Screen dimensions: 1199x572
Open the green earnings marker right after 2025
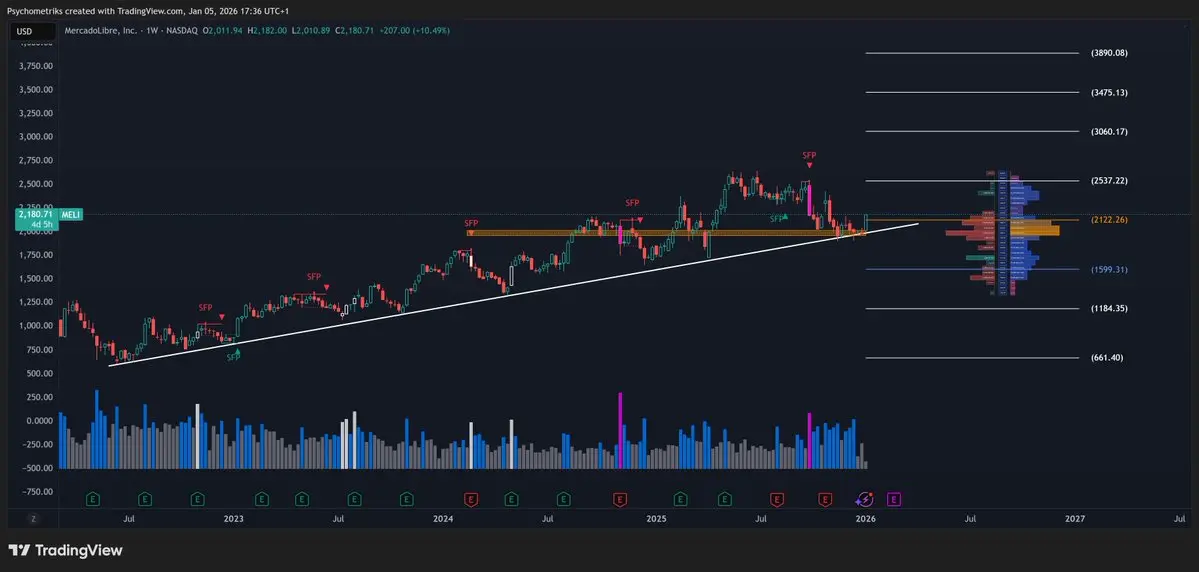pyautogui.click(x=680, y=499)
